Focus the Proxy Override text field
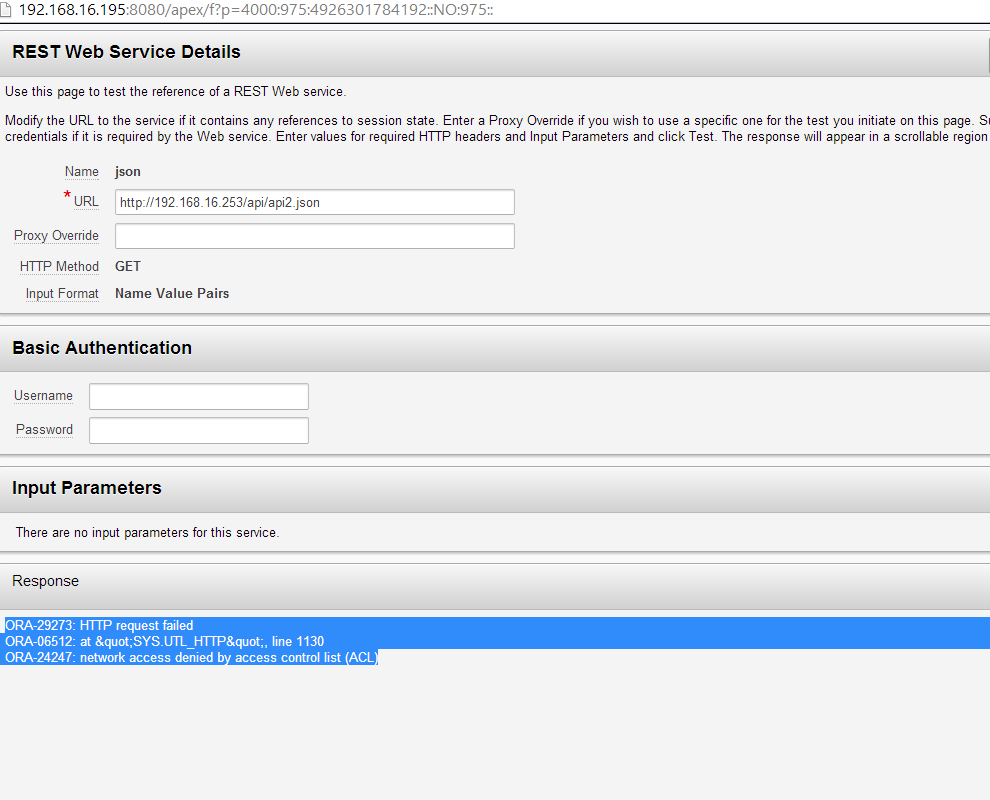 click(314, 236)
